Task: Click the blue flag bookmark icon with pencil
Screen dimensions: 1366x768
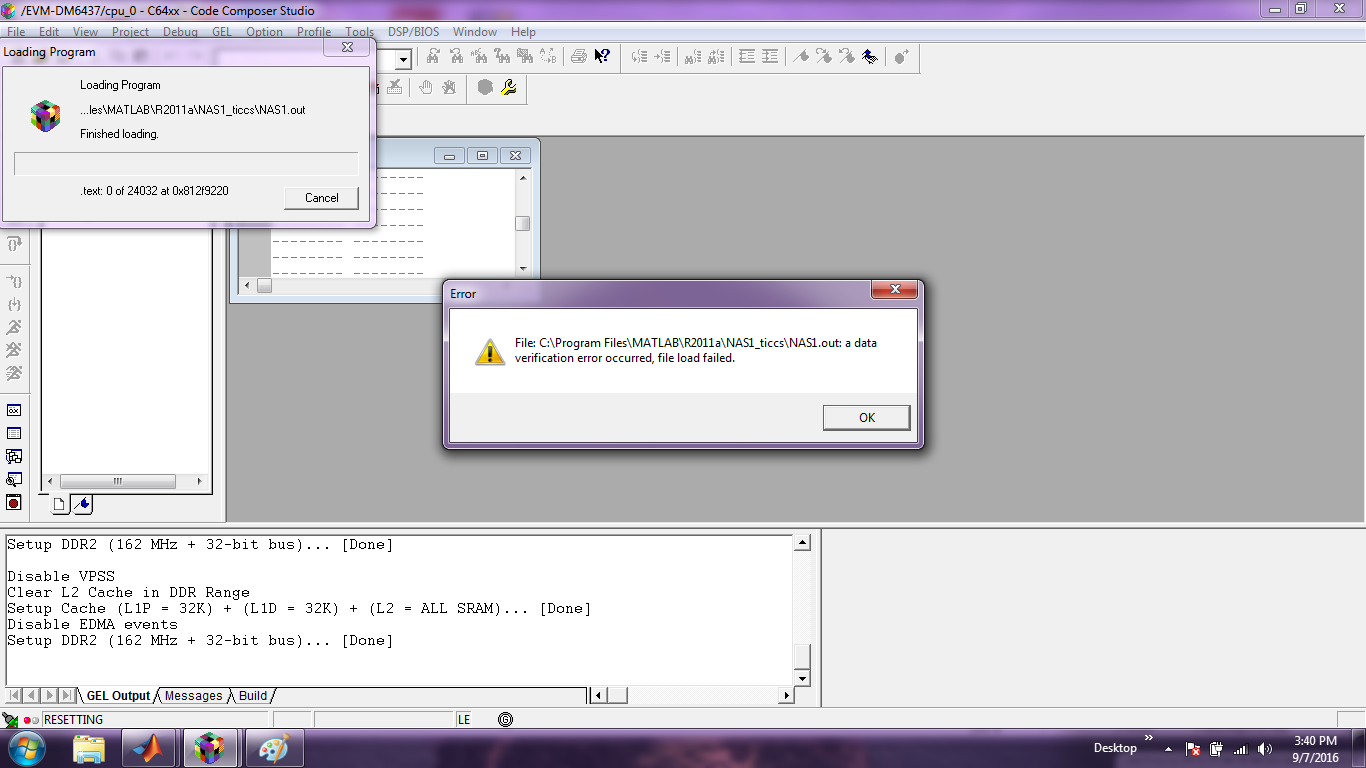Action: pos(870,57)
